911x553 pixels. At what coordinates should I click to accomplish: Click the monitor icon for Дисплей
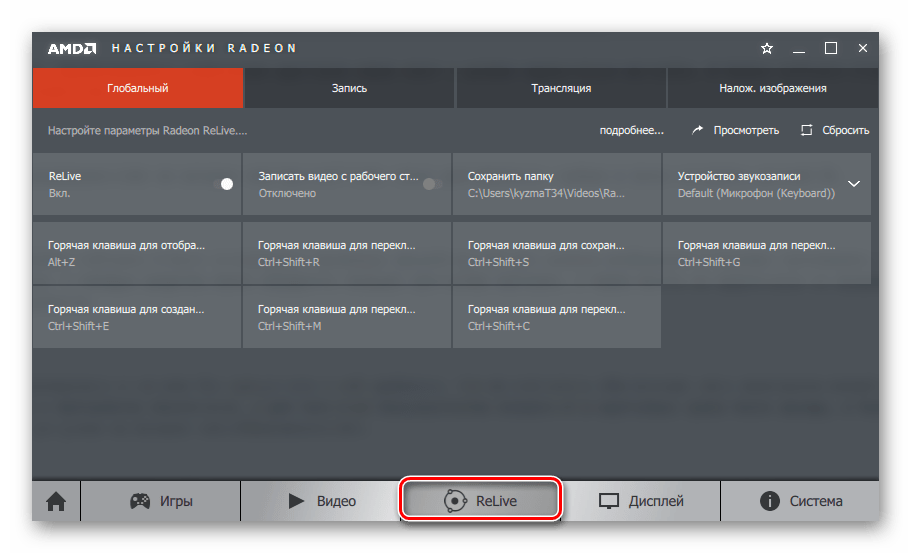click(609, 501)
